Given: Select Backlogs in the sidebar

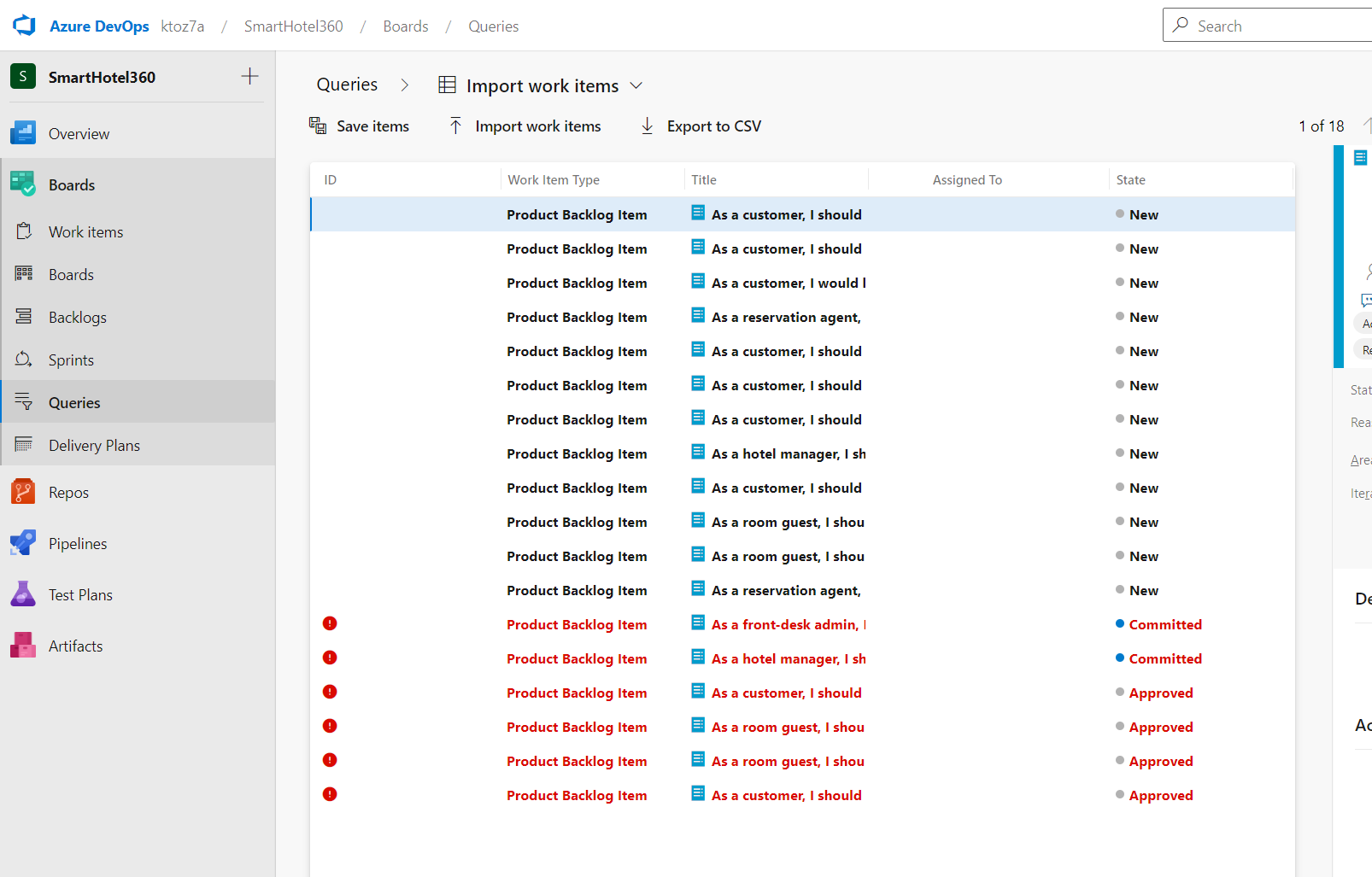Looking at the screenshot, I should 78,317.
